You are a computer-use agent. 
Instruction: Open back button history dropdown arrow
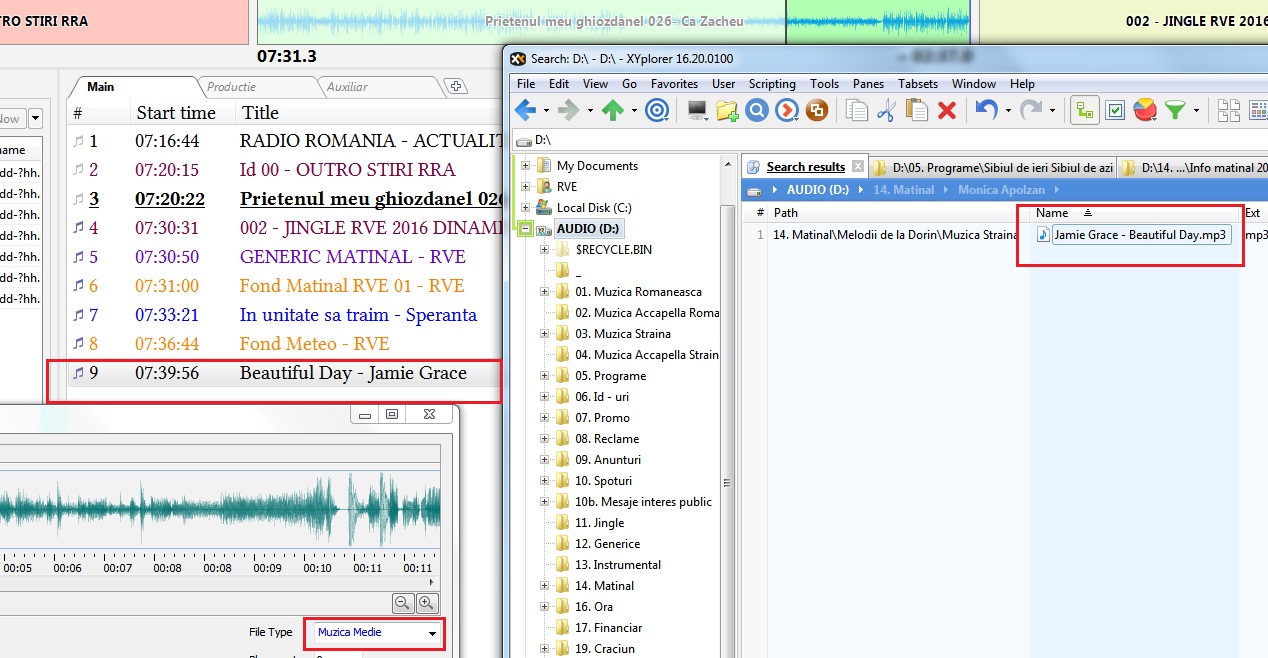coord(545,110)
